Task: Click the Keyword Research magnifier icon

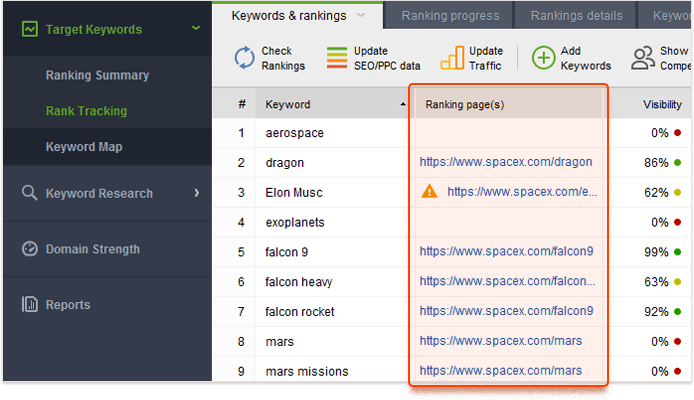Action: pos(30,193)
